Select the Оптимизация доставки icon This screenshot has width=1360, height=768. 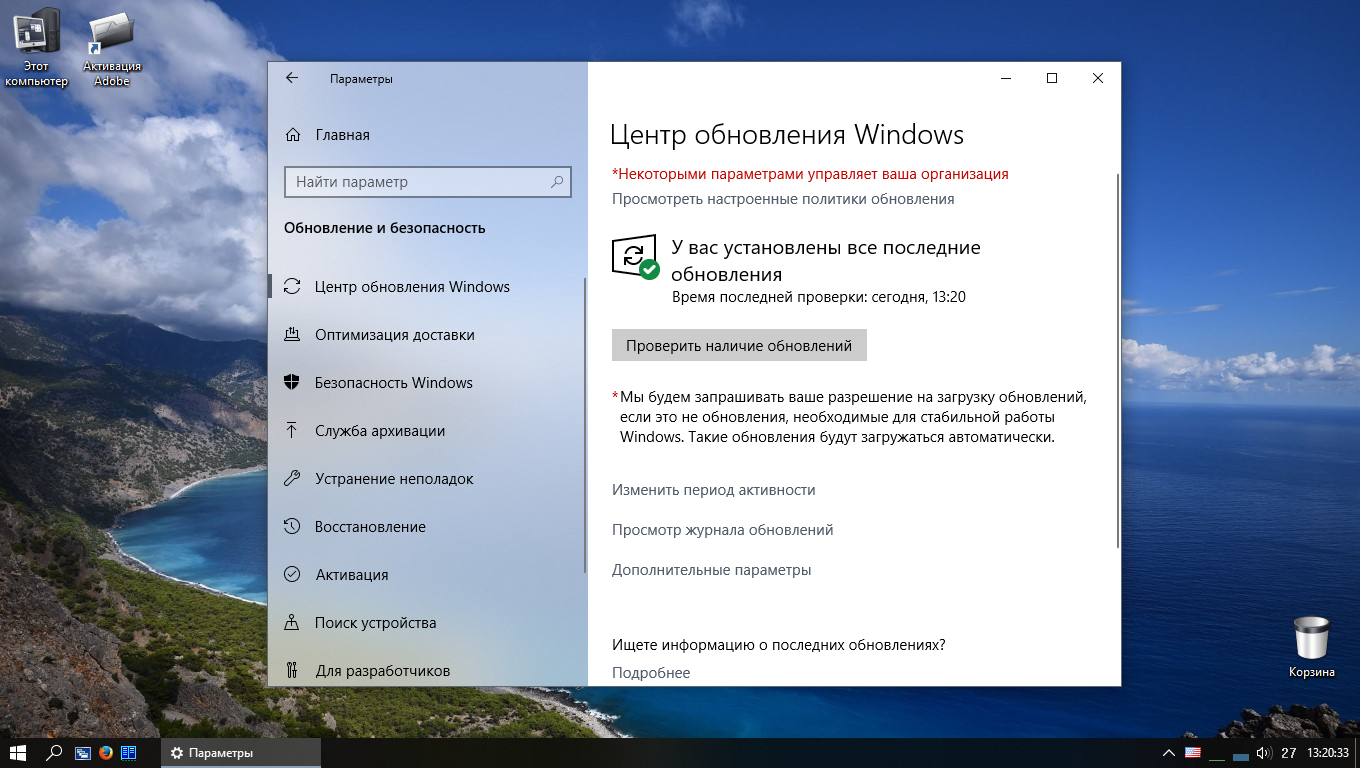coord(292,335)
